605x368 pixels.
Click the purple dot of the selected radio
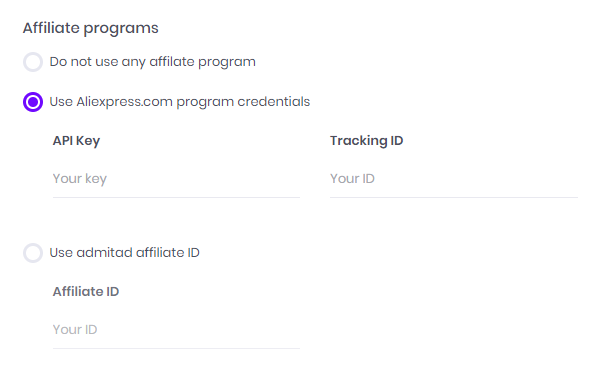tap(33, 102)
